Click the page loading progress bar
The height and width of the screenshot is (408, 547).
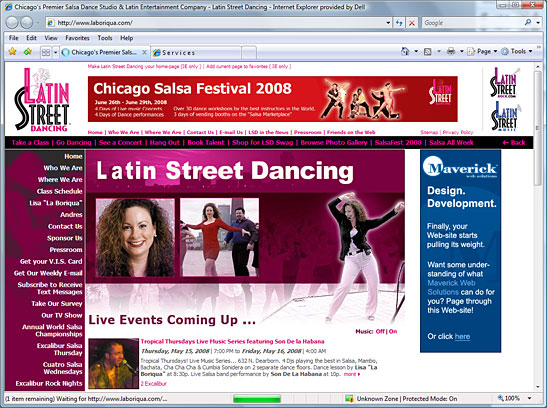(x=257, y=398)
